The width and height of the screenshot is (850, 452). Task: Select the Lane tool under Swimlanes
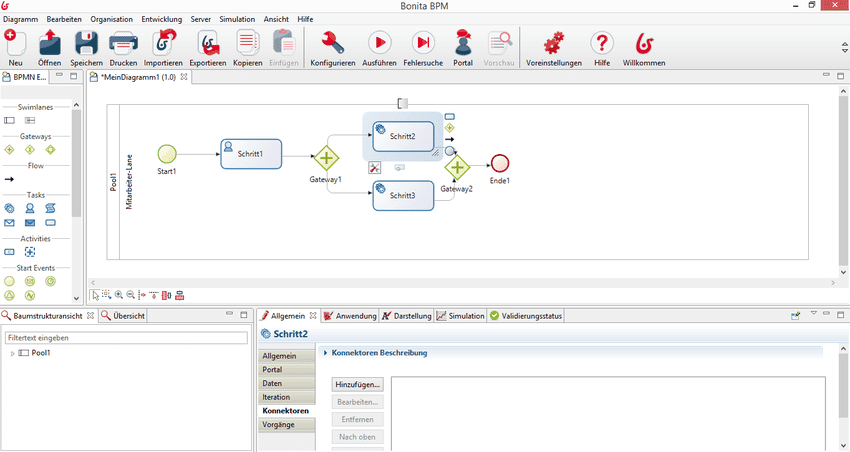coord(30,120)
